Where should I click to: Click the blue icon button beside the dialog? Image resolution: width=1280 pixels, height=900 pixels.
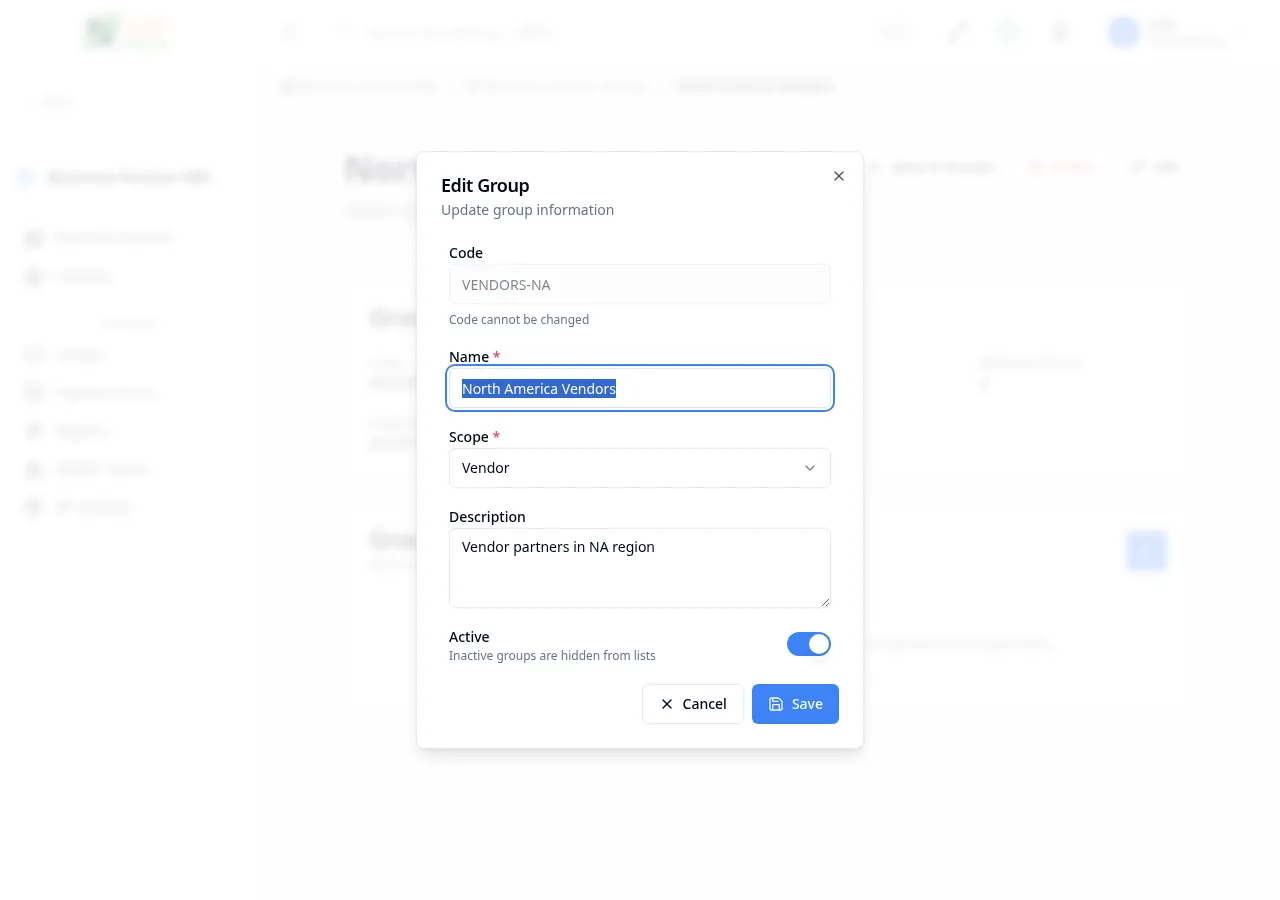(x=1146, y=551)
